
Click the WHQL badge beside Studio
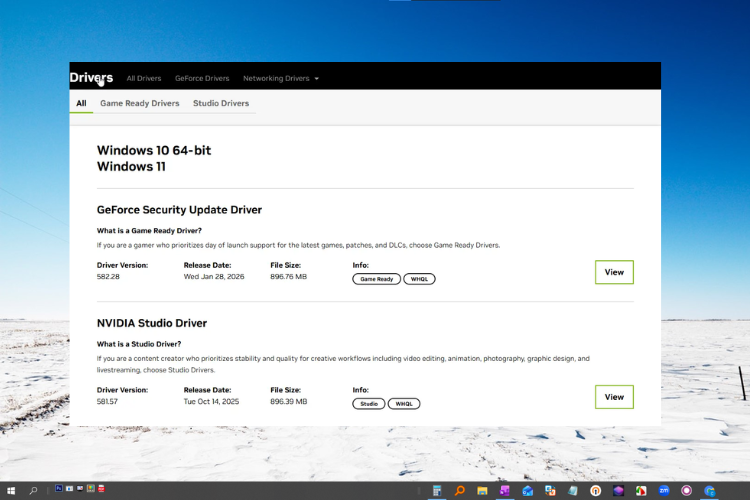404,404
